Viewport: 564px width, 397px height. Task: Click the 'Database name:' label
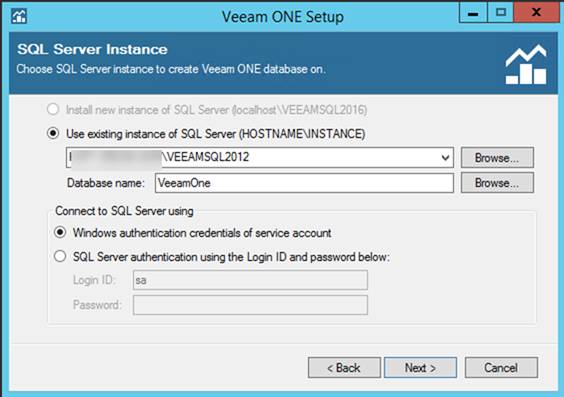pyautogui.click(x=106, y=183)
